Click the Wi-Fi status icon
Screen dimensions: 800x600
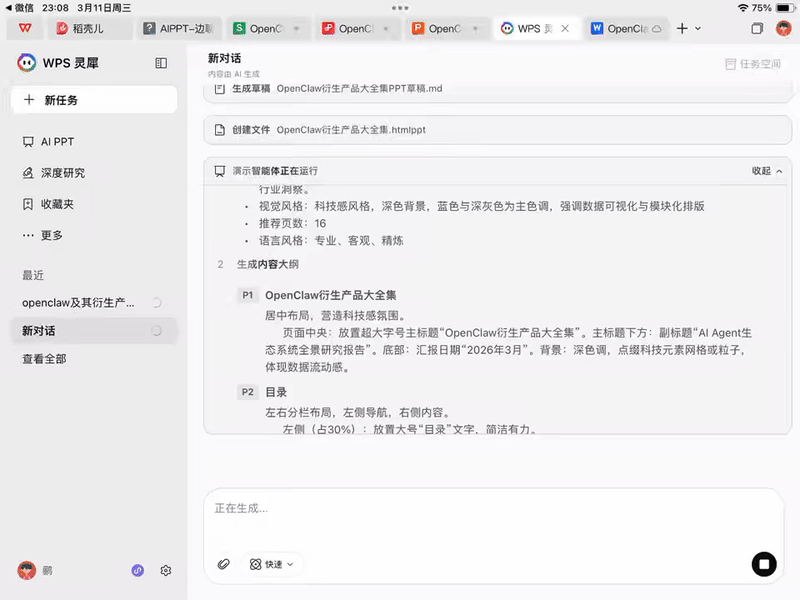click(x=743, y=8)
